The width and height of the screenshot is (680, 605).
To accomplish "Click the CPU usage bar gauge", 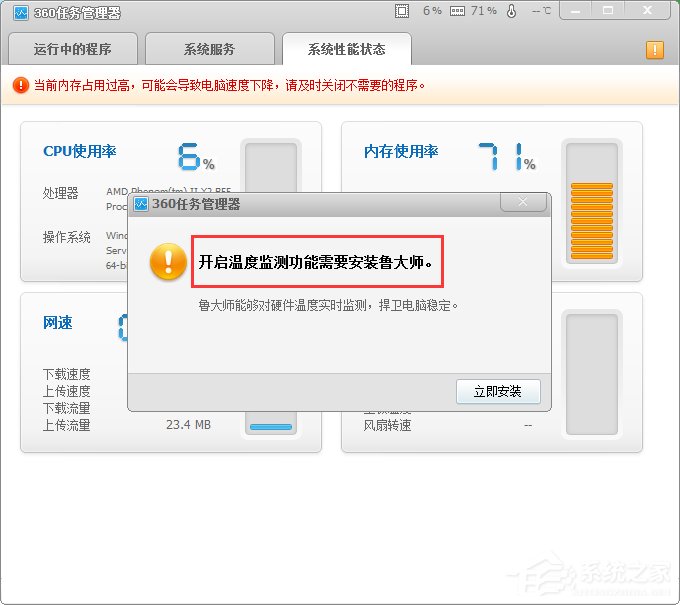I will coord(271,167).
